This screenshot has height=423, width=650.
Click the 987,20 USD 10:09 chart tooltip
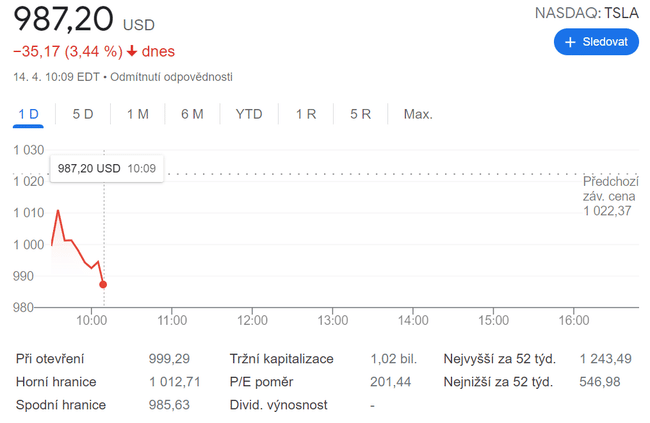(107, 168)
